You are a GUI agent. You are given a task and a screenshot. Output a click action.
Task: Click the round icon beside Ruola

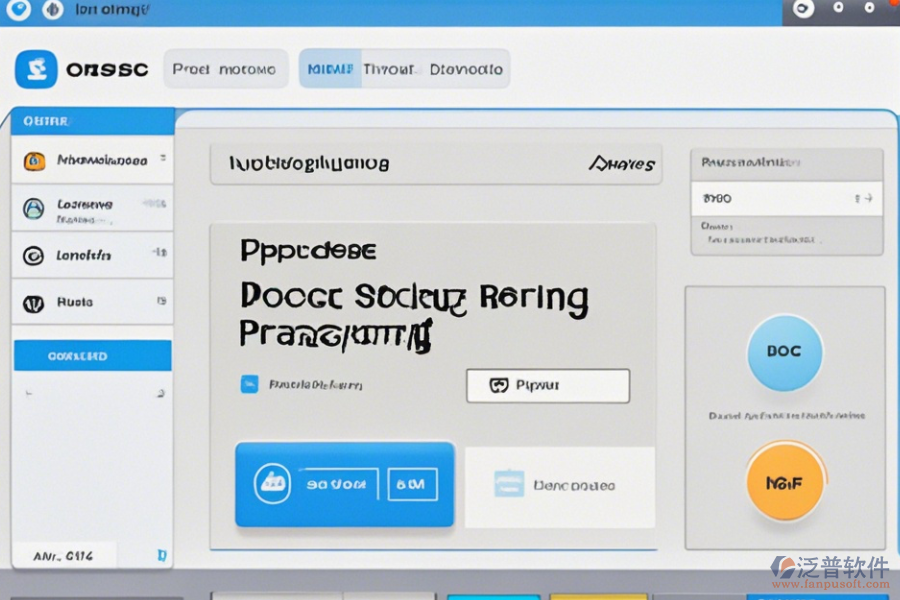pos(33,303)
